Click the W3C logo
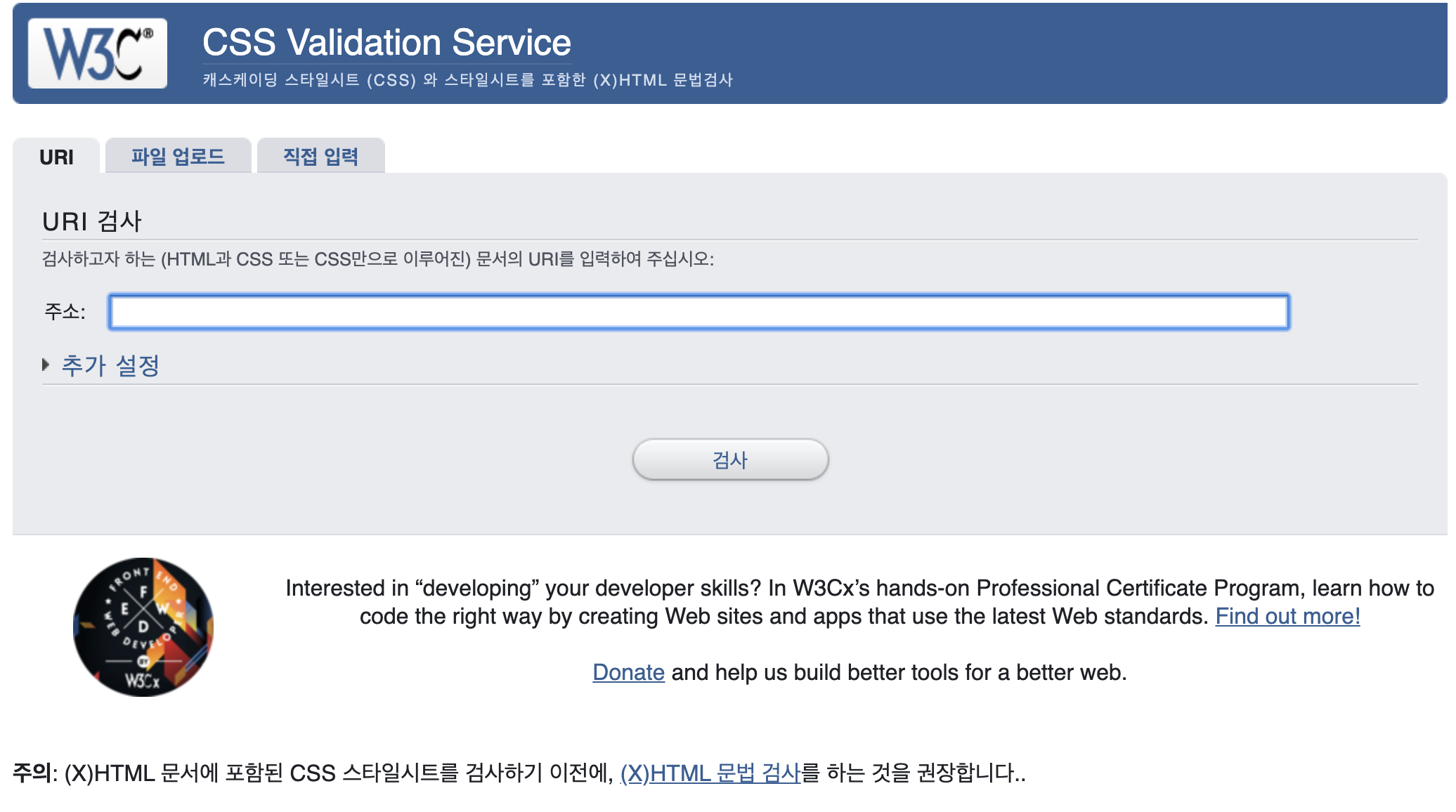This screenshot has width=1456, height=812. click(x=98, y=53)
